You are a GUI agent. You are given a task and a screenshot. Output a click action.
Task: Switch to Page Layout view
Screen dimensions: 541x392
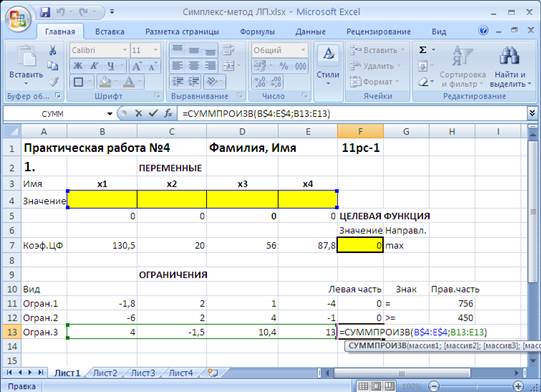(376, 386)
